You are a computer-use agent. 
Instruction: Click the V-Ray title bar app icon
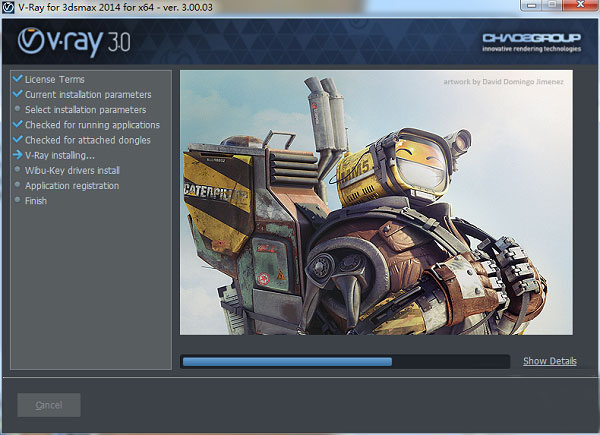(8, 7)
